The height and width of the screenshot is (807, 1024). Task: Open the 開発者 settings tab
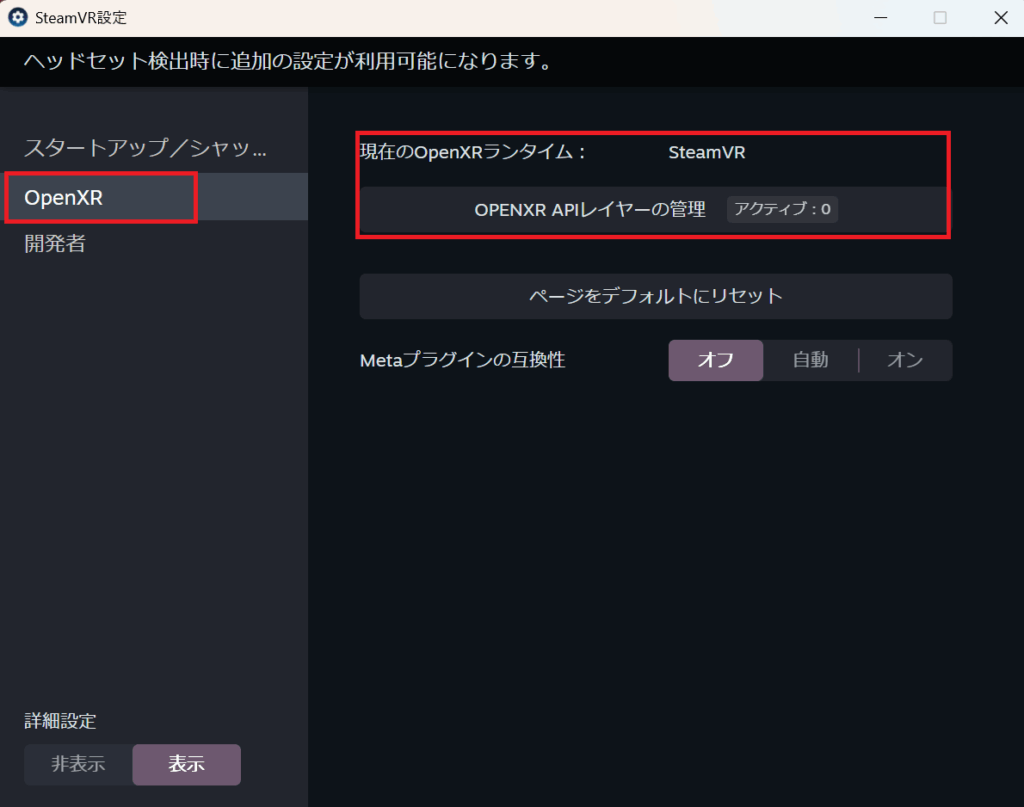154,244
